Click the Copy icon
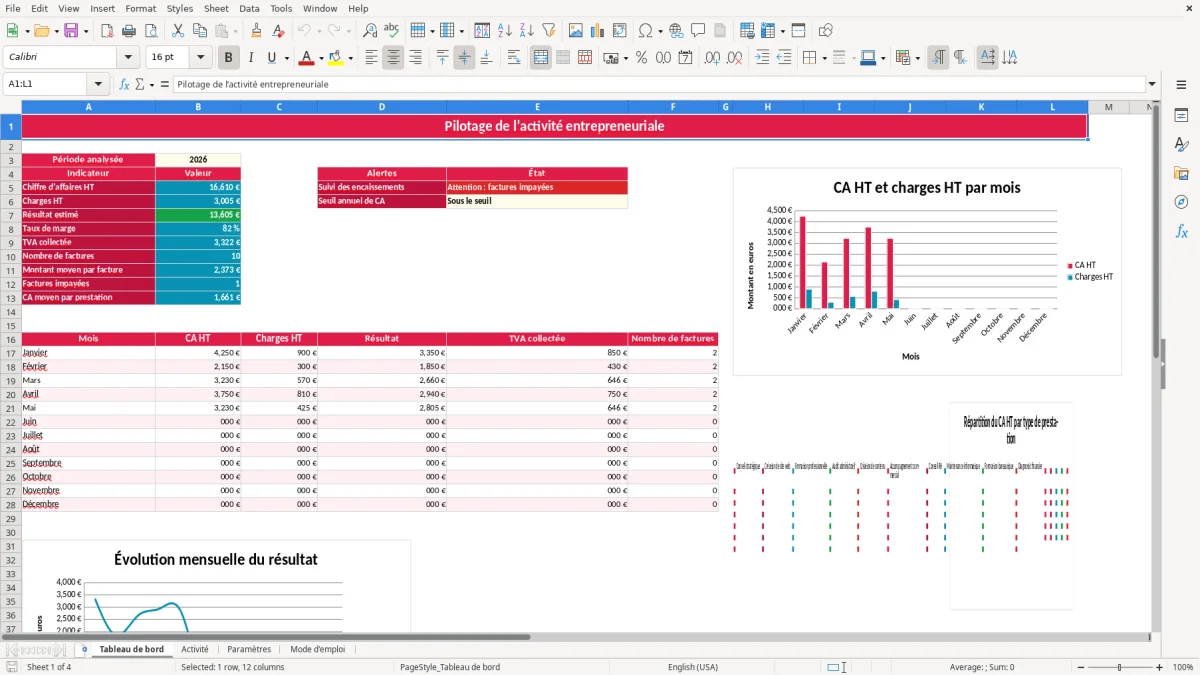The width and height of the screenshot is (1200, 675). coord(199,31)
